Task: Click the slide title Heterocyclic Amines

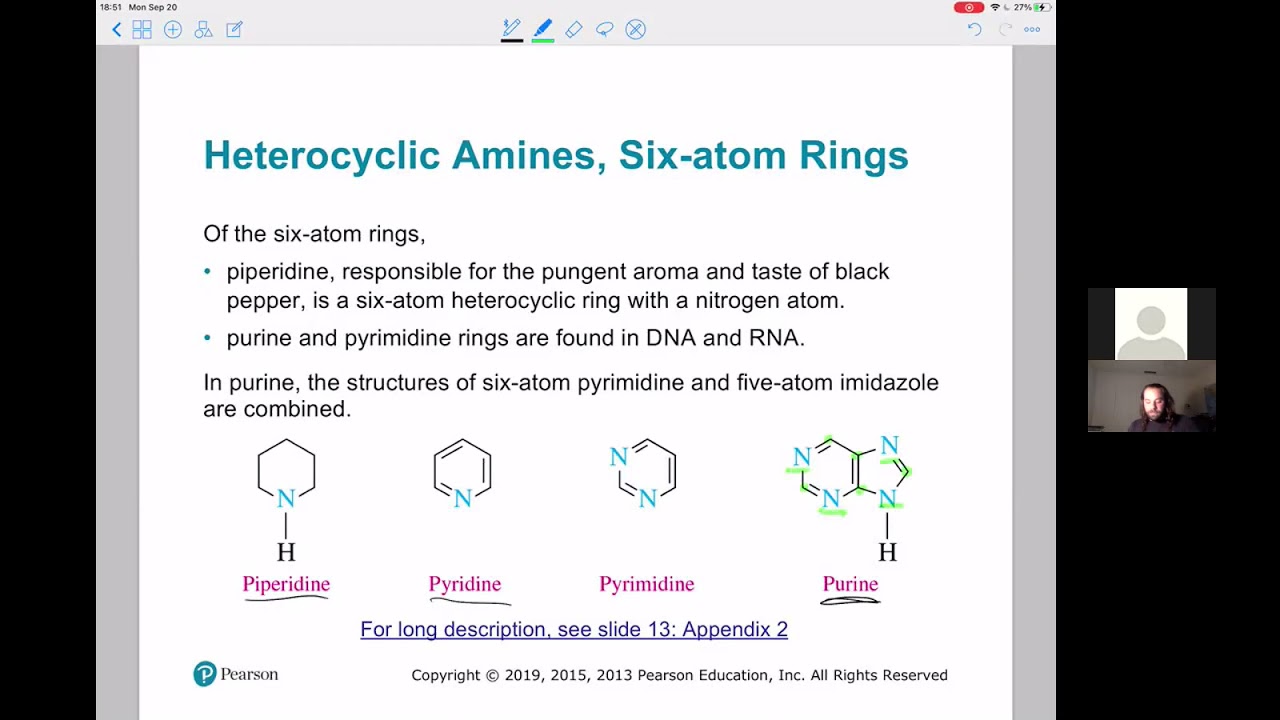Action: click(x=556, y=155)
